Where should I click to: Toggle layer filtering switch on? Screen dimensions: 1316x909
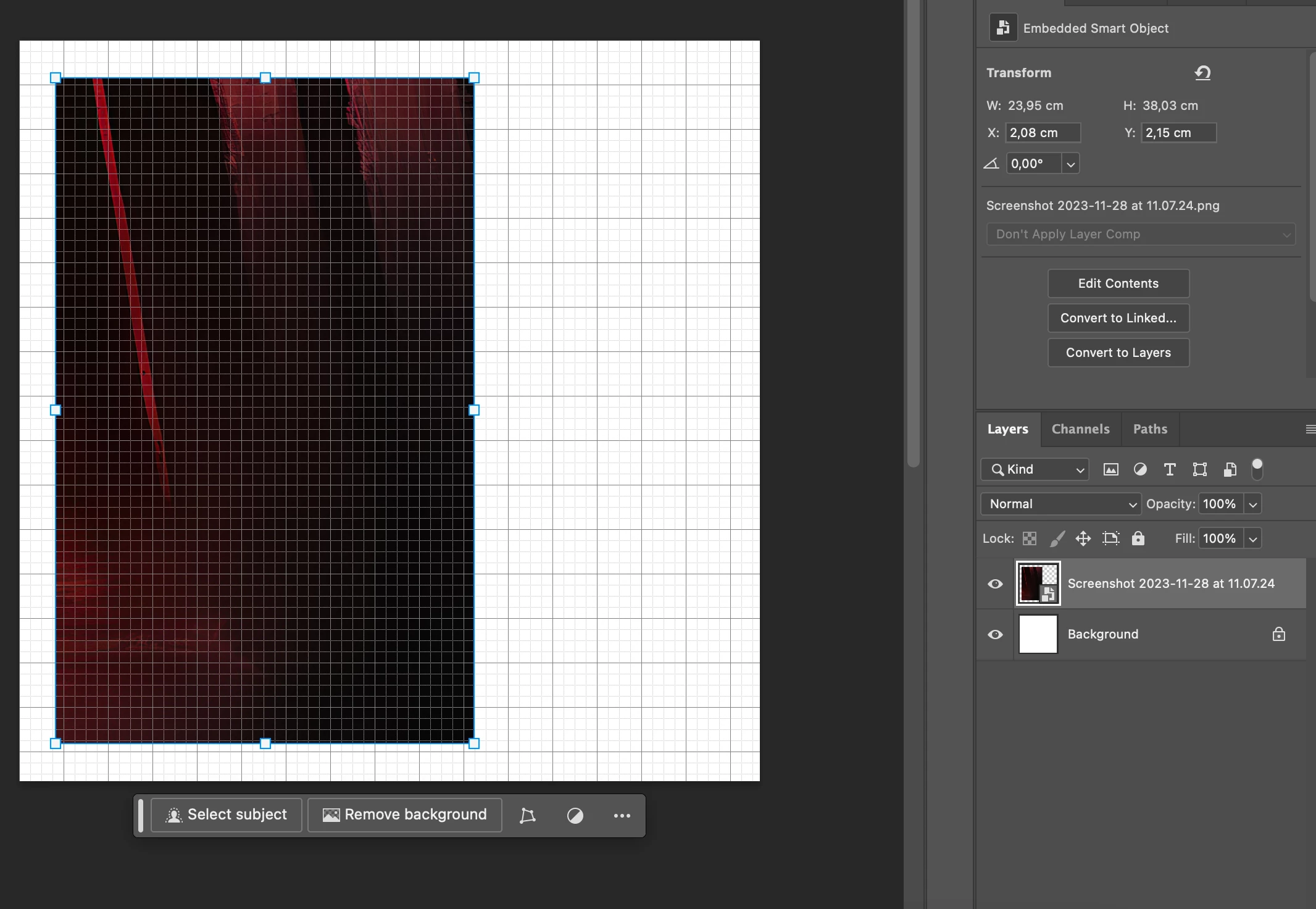tap(1257, 469)
